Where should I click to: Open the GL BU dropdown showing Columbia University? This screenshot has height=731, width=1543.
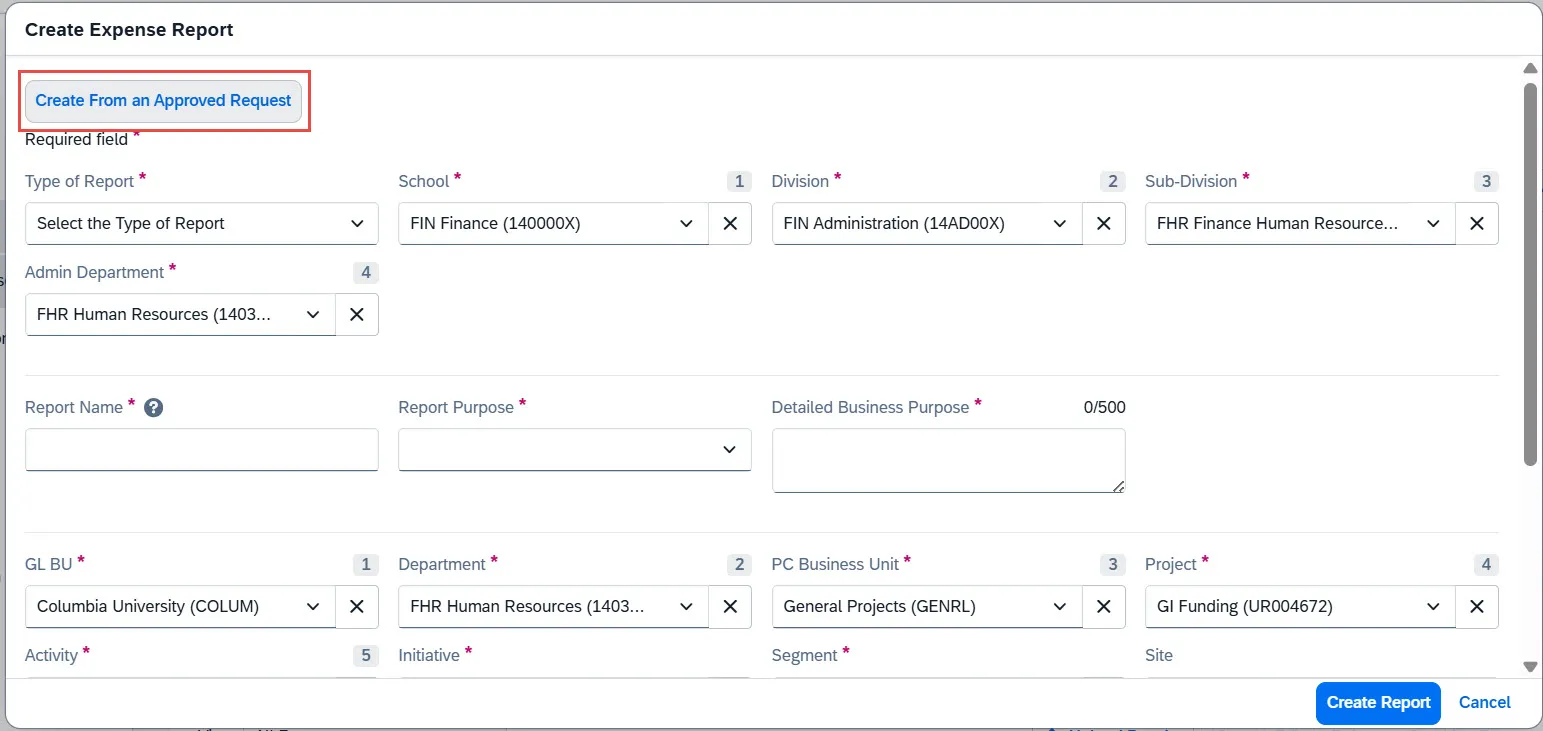(180, 606)
